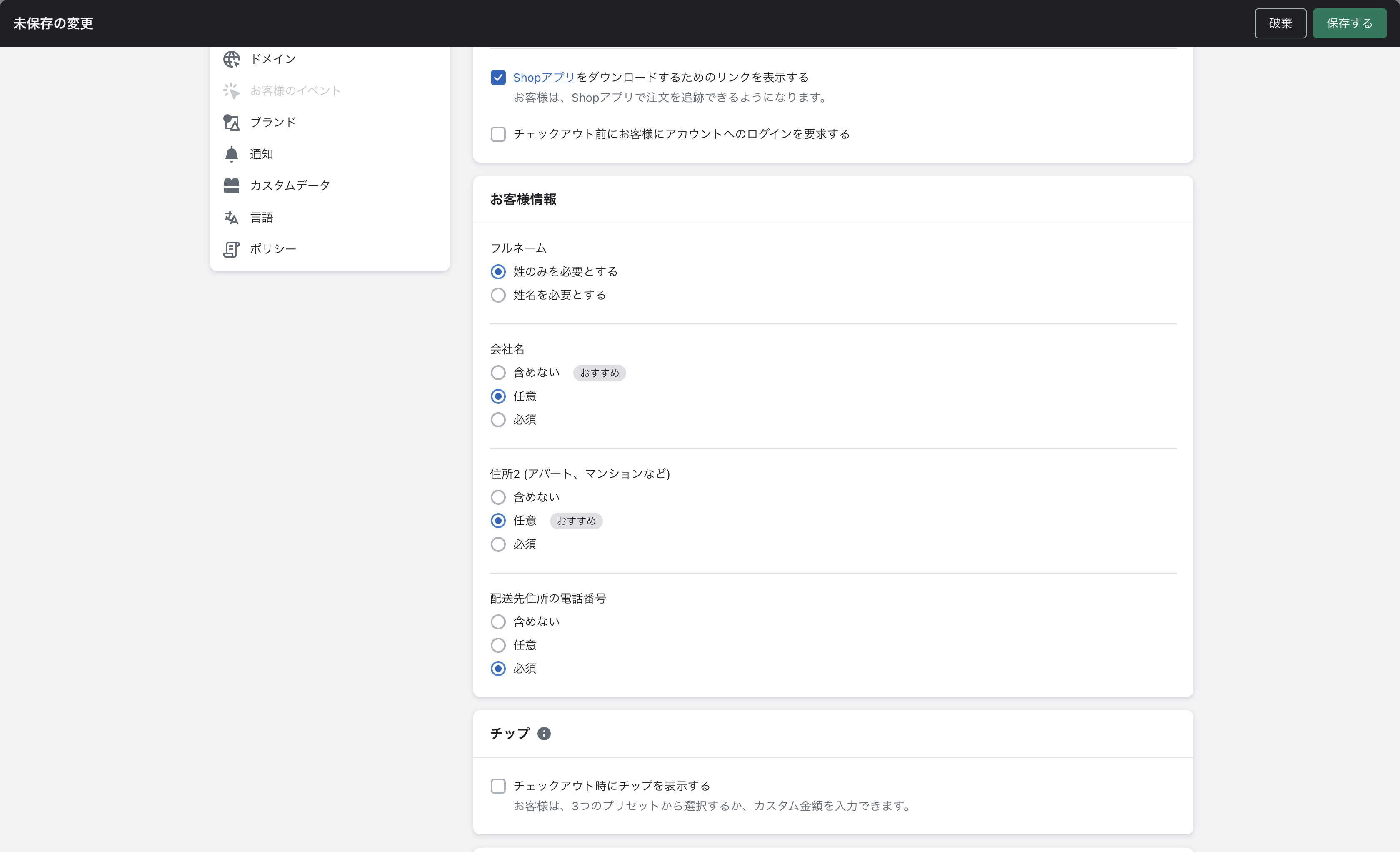This screenshot has width=1400, height=852.
Task: Click the 通知 bell icon
Action: 231,154
